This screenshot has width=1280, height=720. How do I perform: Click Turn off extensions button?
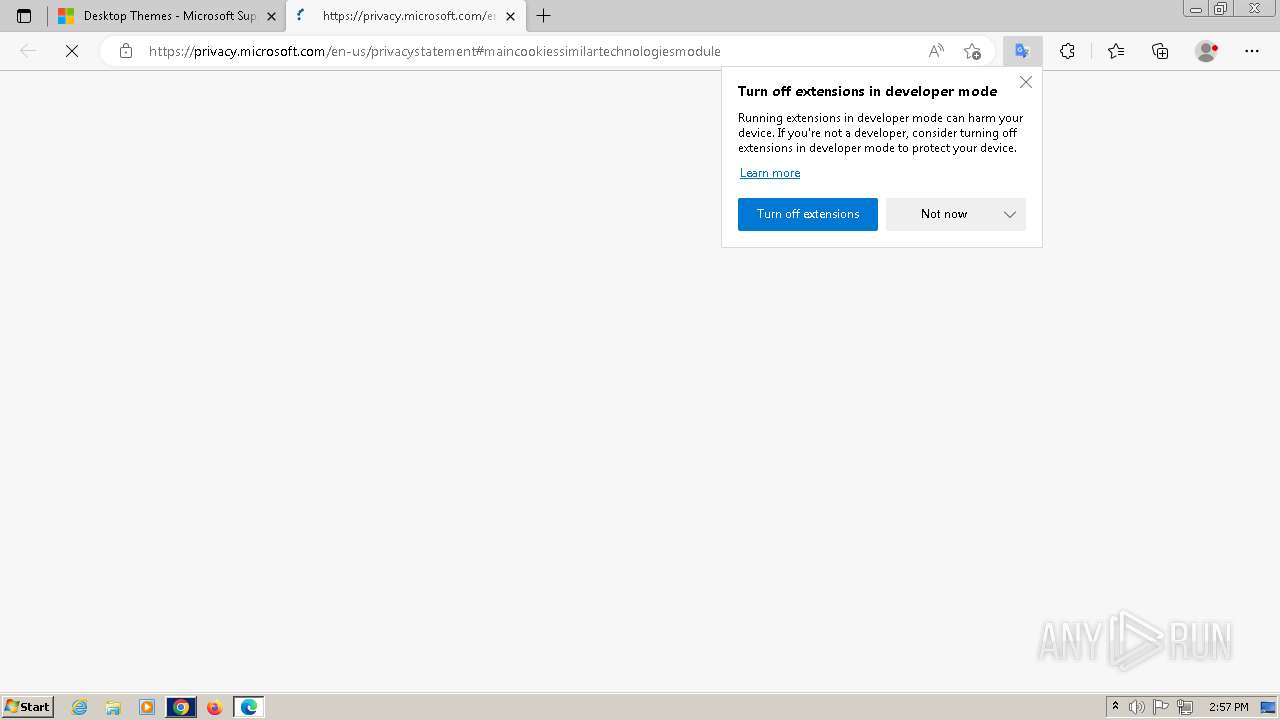coord(808,214)
